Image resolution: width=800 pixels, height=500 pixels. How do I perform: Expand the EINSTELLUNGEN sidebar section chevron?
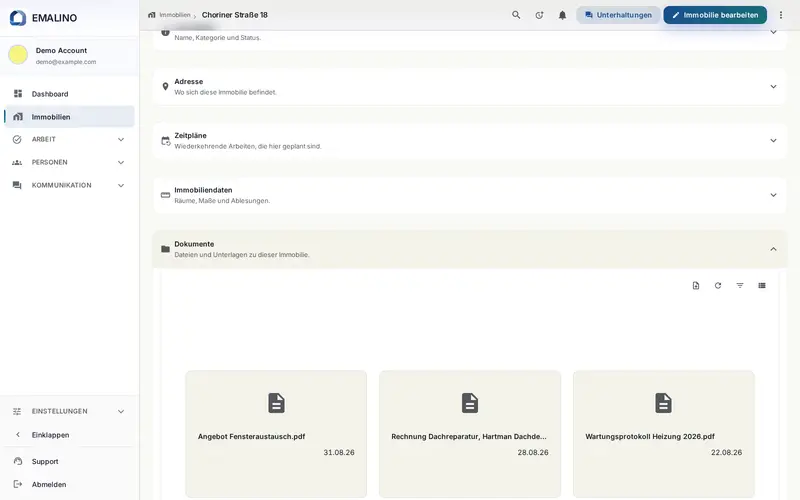pyautogui.click(x=121, y=411)
